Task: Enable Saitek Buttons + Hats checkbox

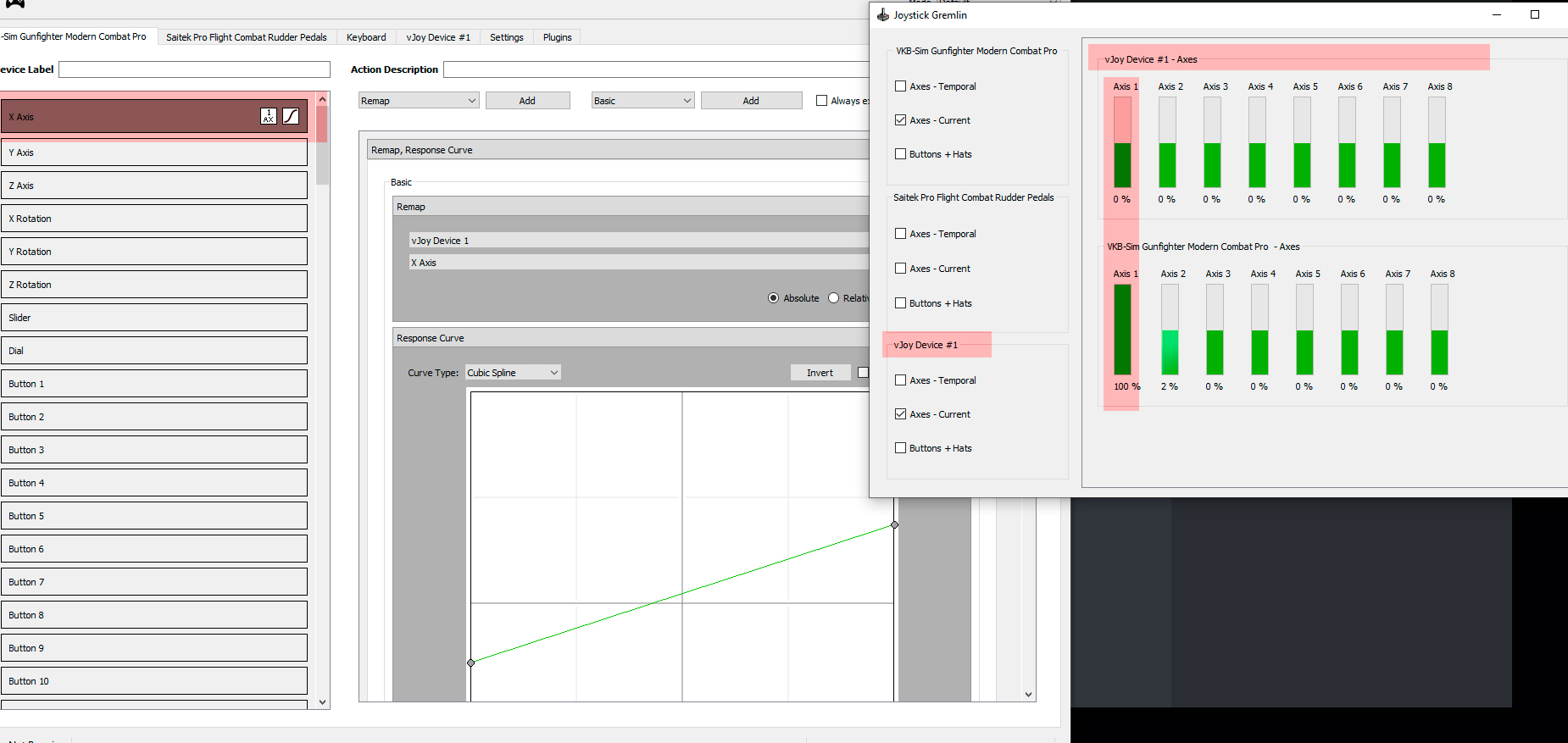Action: 901,303
